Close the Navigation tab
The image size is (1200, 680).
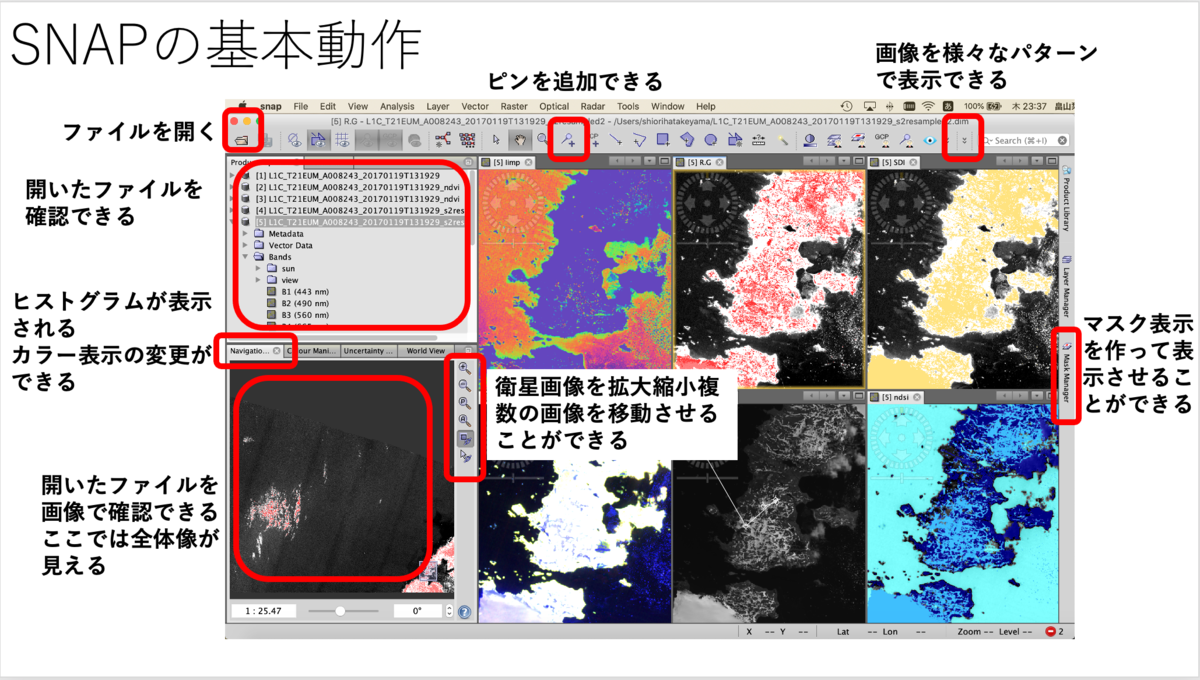coord(277,351)
